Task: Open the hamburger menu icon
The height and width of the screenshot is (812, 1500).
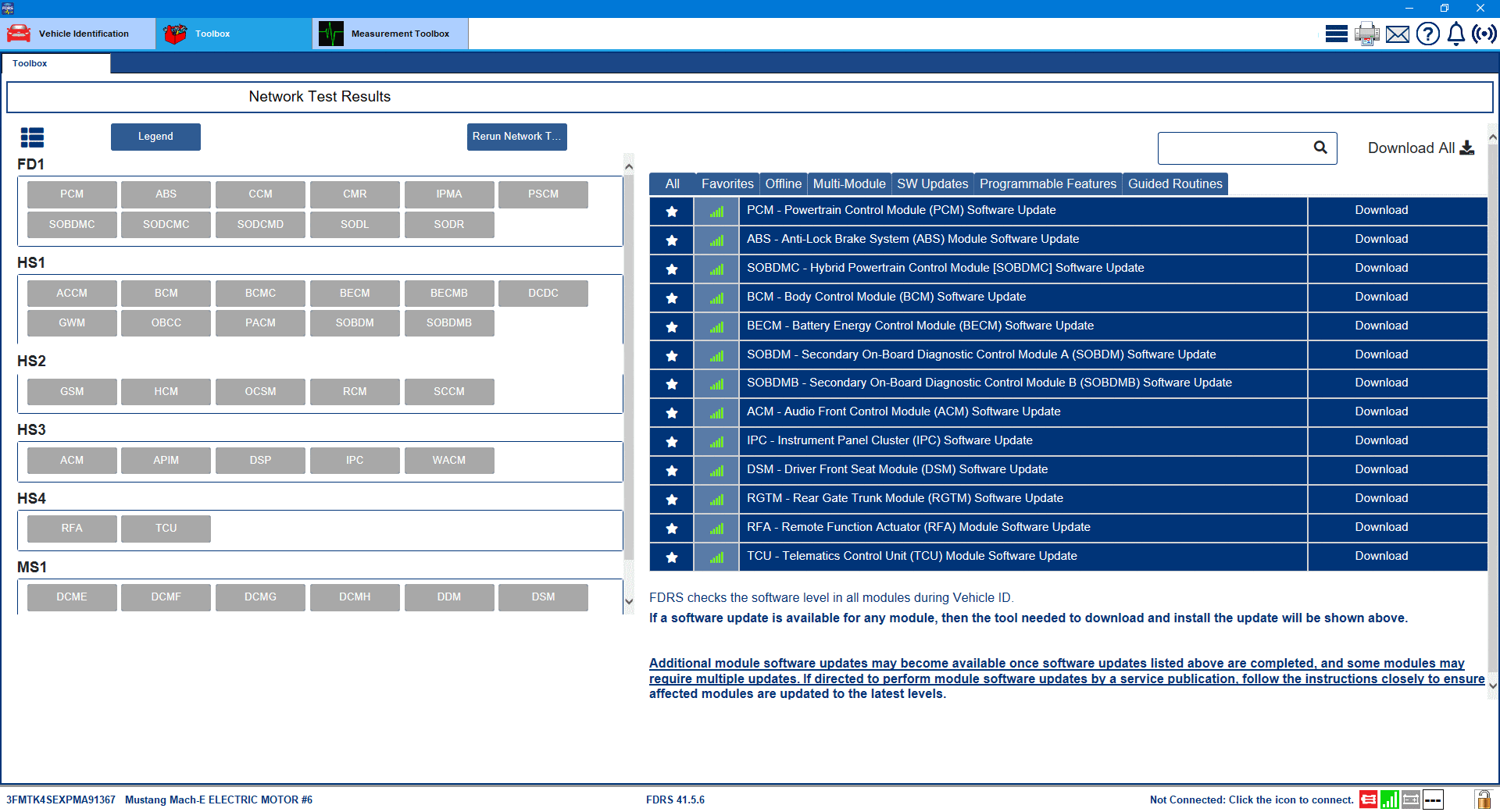Action: tap(1336, 34)
